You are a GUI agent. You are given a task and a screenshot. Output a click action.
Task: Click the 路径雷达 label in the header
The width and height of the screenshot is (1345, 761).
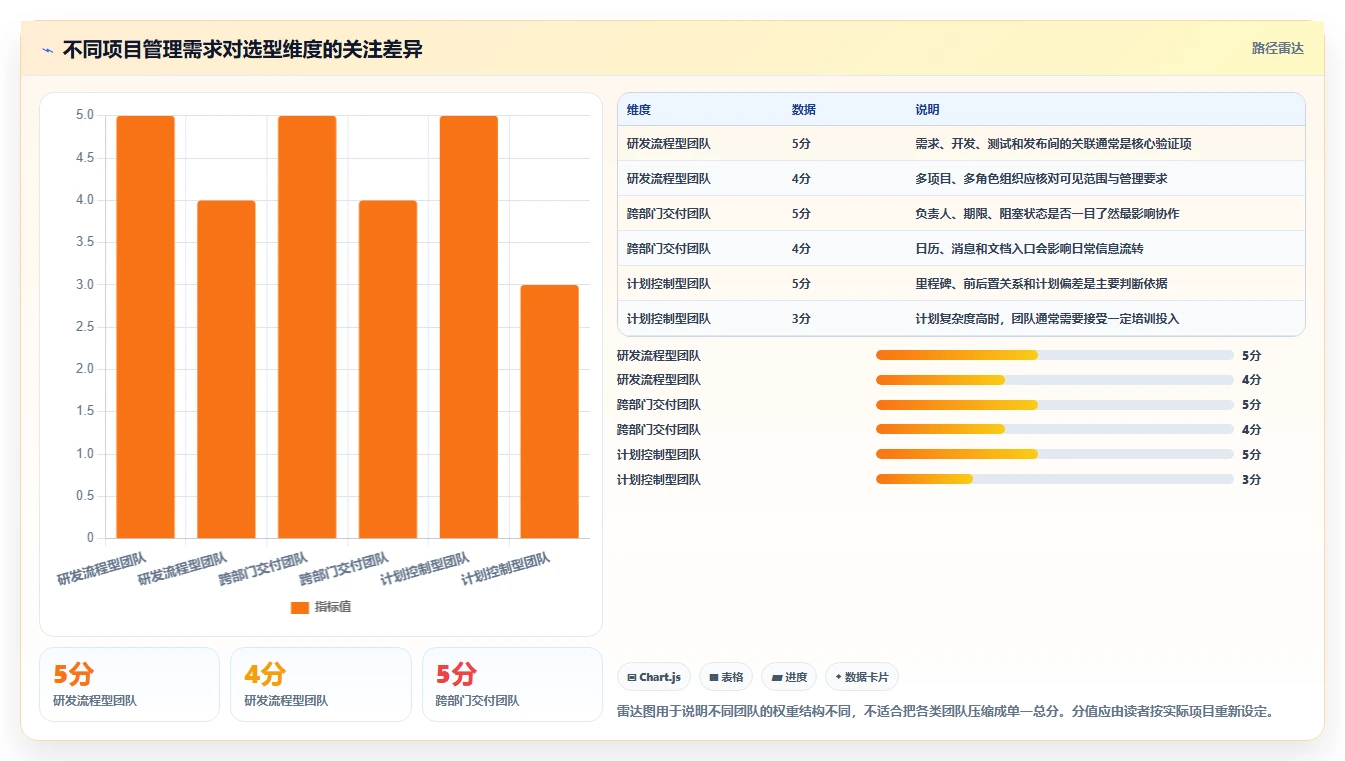coord(1277,48)
